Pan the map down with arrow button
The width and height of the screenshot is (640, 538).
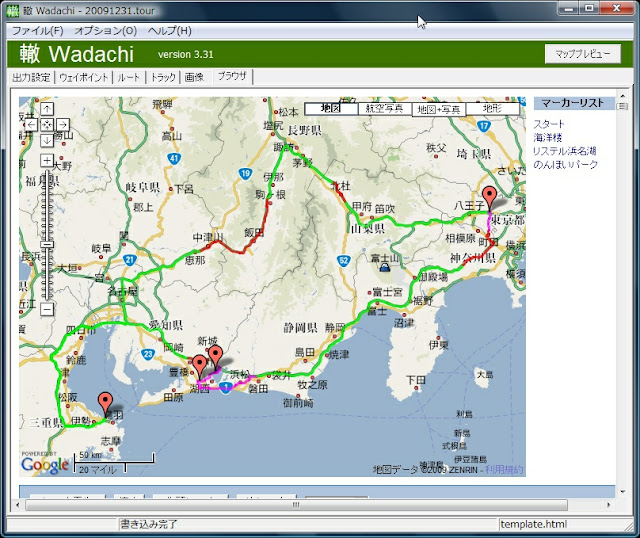47,140
